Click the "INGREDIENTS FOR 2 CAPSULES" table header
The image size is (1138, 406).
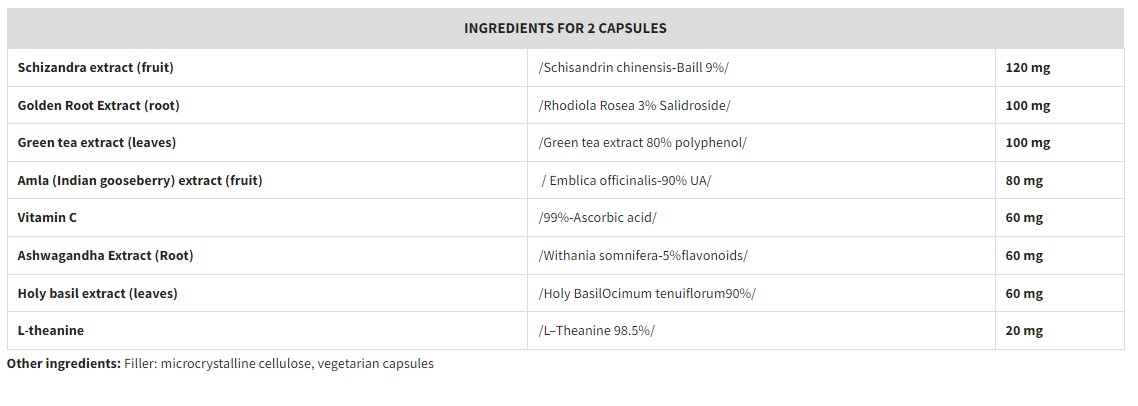[x=565, y=28]
